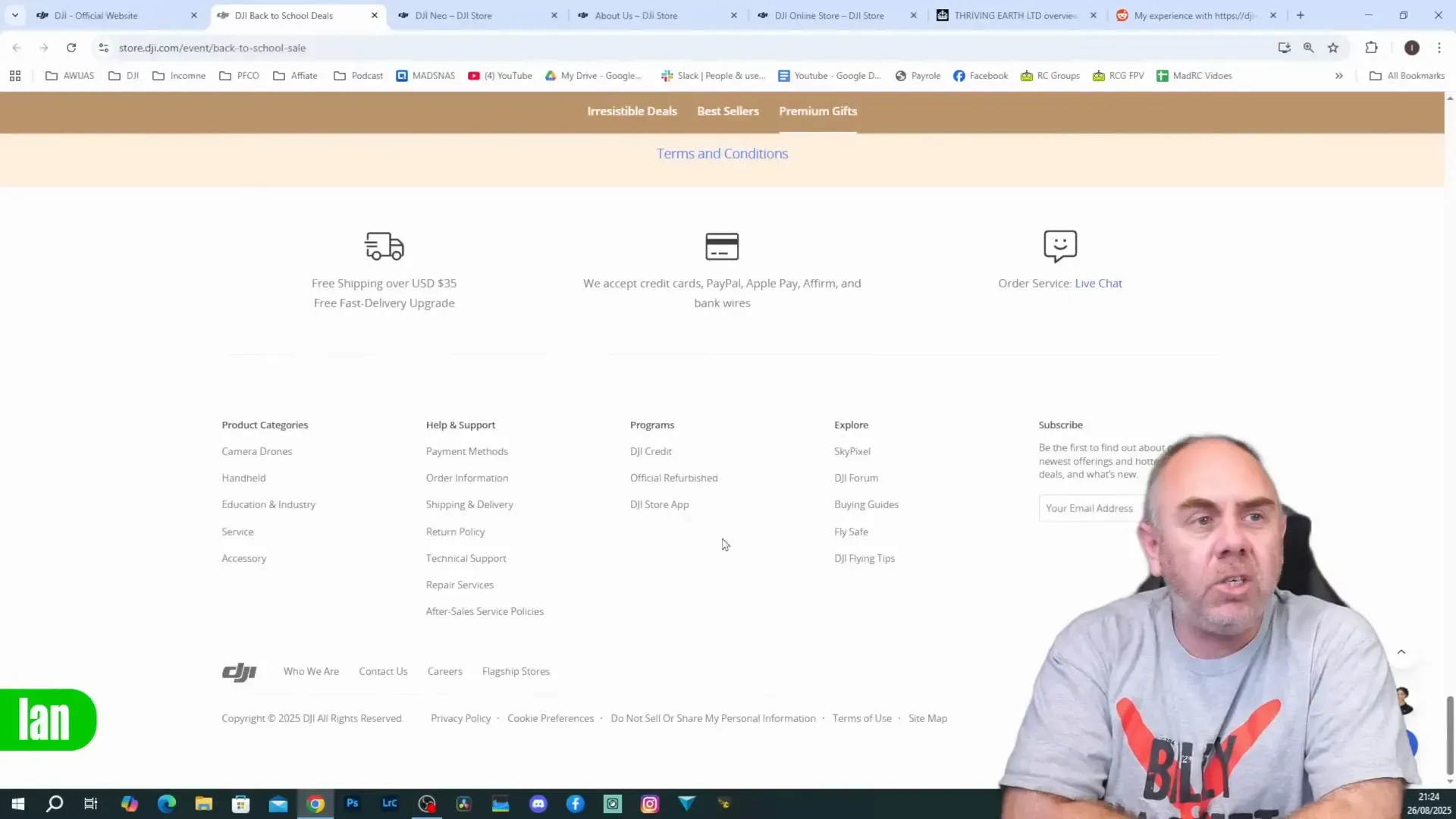Open Task View on taskbar

[x=91, y=804]
